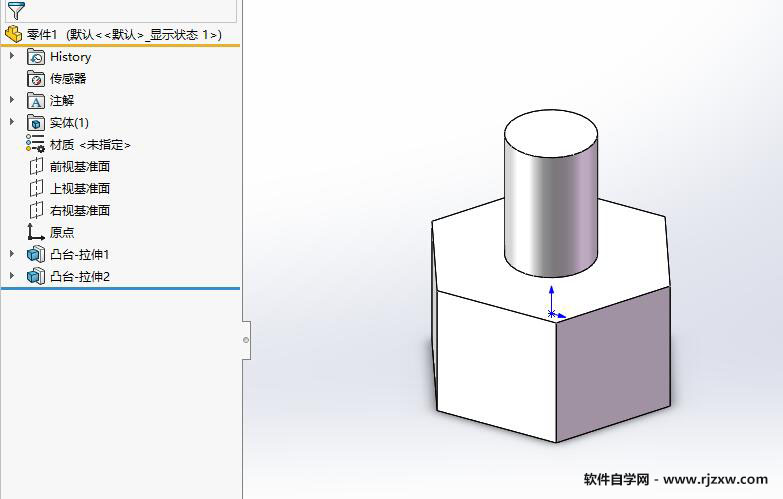Select the 零件1 part icon

click(13, 34)
